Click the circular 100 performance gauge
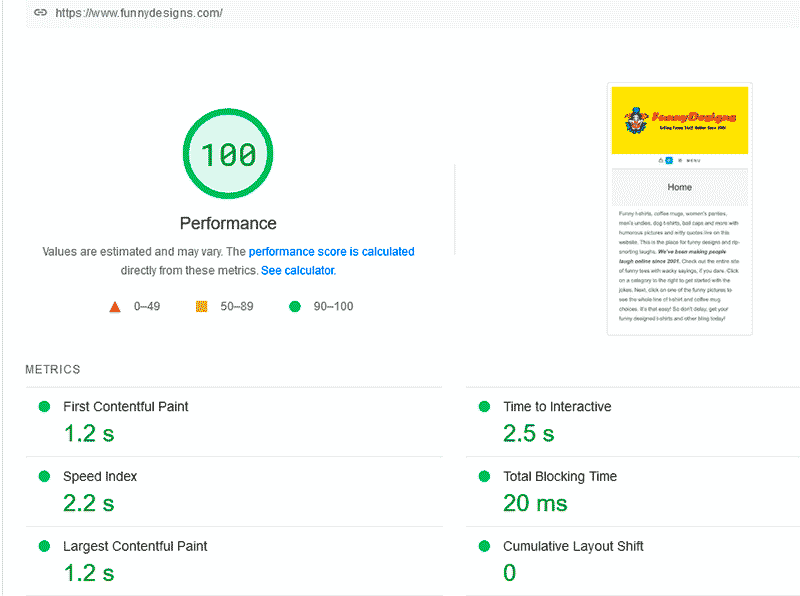Image resolution: width=800 pixels, height=596 pixels. pos(227,153)
